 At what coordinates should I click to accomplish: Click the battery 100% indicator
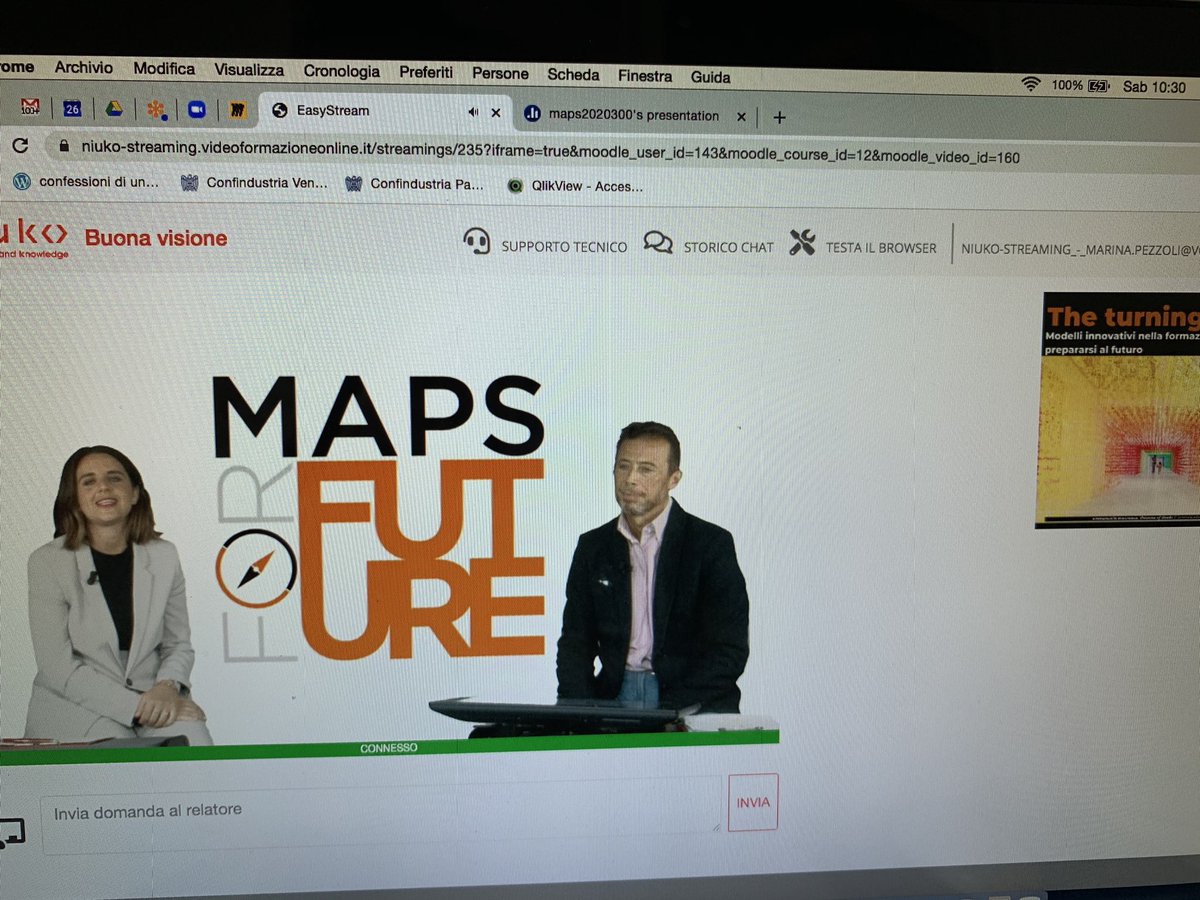(x=1081, y=86)
